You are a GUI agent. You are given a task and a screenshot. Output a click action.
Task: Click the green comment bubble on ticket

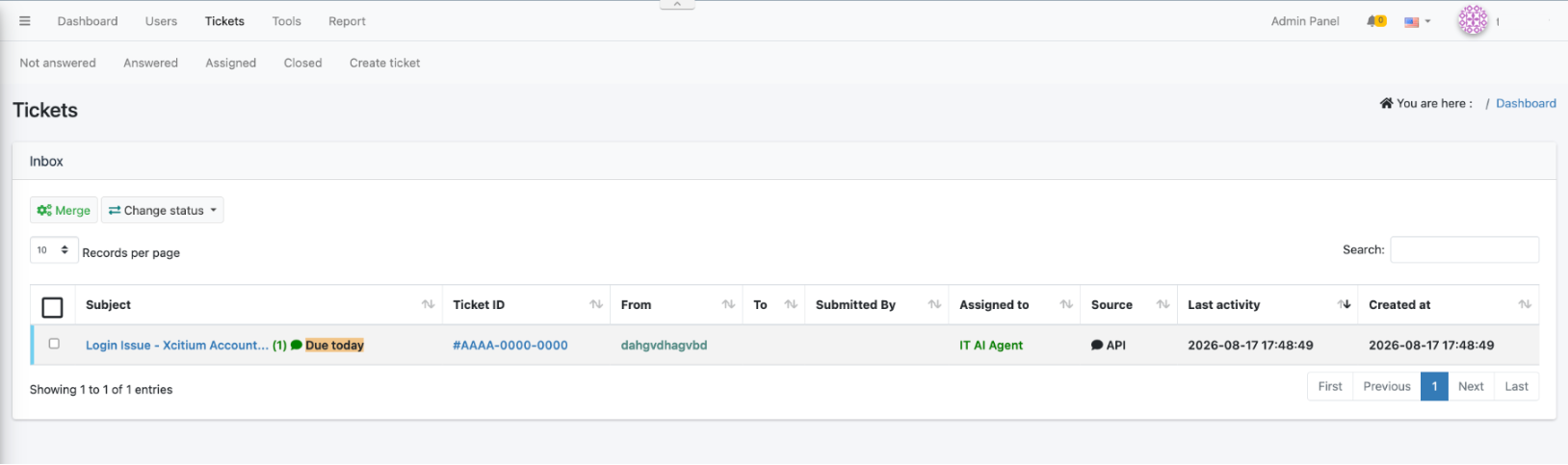[x=297, y=345]
